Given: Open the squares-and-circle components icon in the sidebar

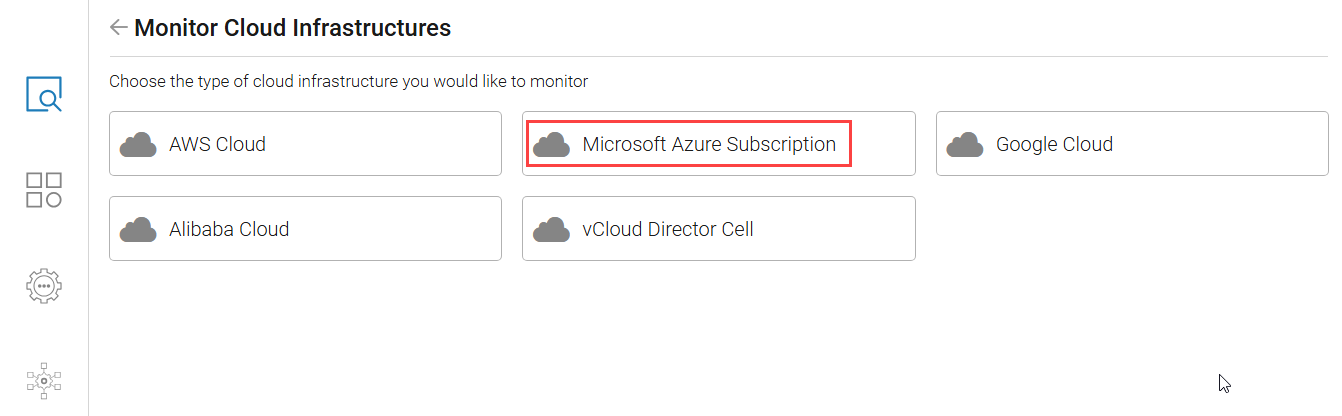Looking at the screenshot, I should point(44,190).
